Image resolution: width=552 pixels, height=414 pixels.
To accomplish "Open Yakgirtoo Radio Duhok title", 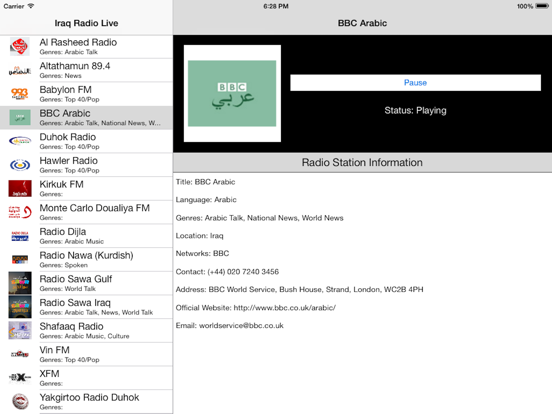I will tap(89, 397).
